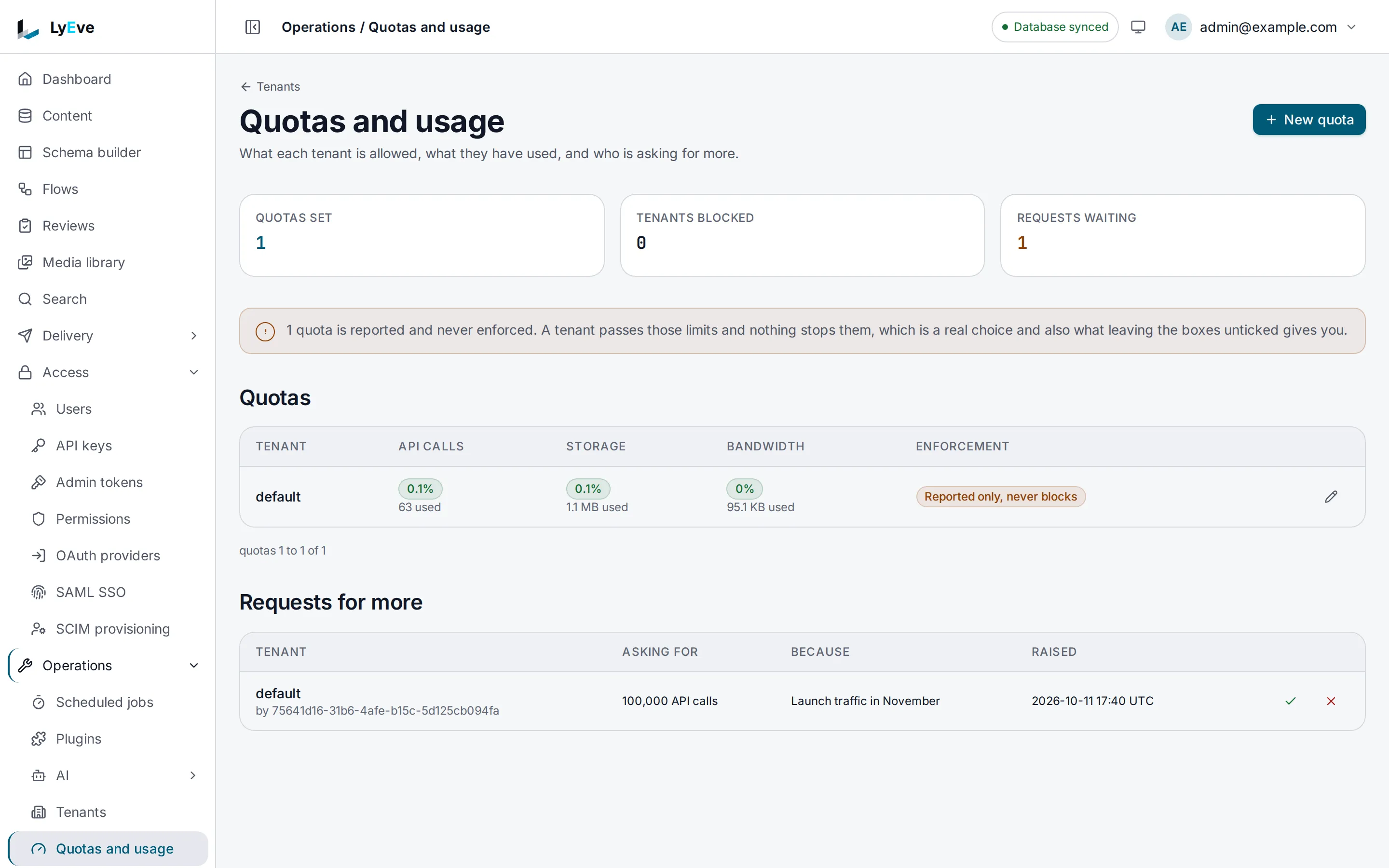Viewport: 1389px width, 868px height.
Task: Click the Reported only, never blocks badge
Action: (1000, 497)
